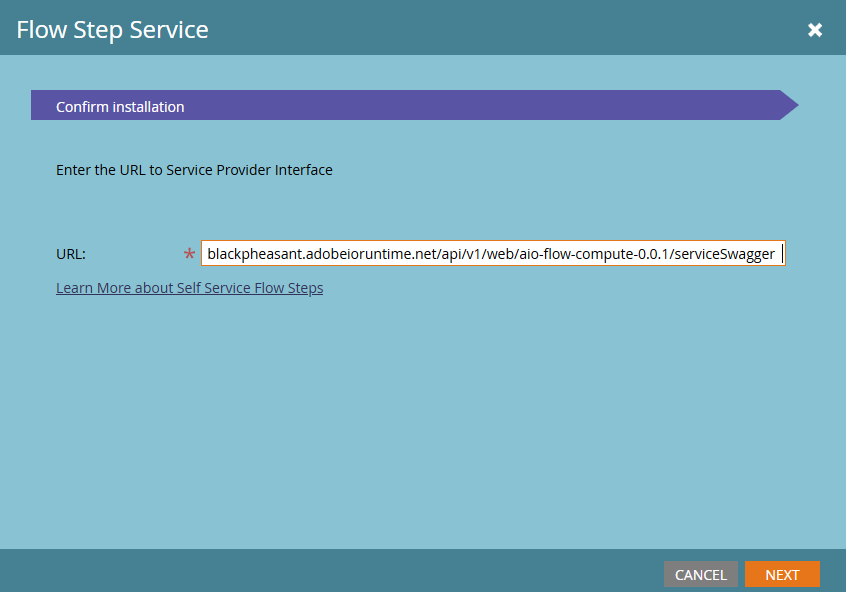The height and width of the screenshot is (592, 846).
Task: Click the red required asterisk icon
Action: 189,255
